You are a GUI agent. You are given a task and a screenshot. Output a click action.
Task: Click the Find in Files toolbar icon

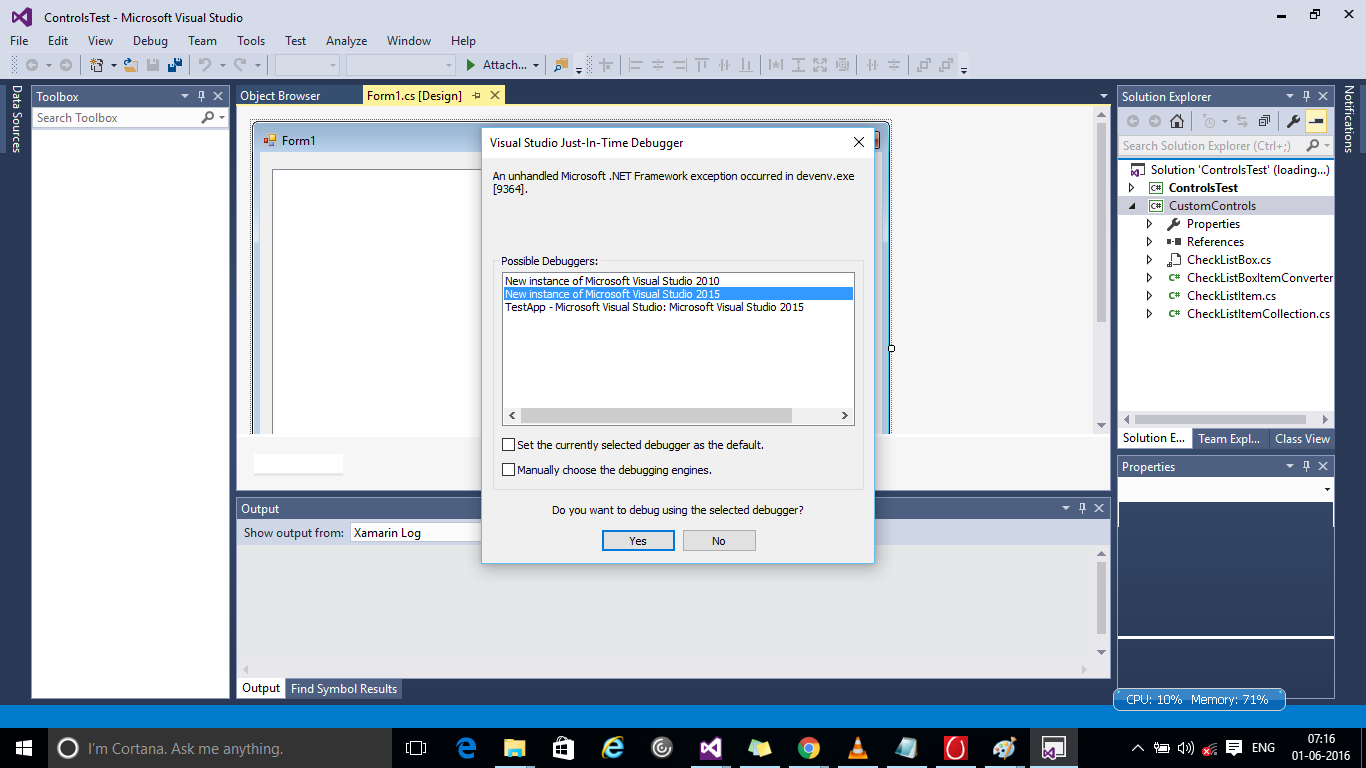coord(560,65)
